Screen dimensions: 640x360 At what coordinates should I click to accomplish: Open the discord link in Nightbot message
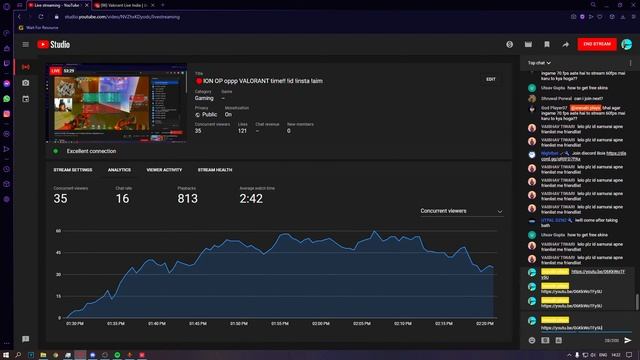(x=583, y=156)
